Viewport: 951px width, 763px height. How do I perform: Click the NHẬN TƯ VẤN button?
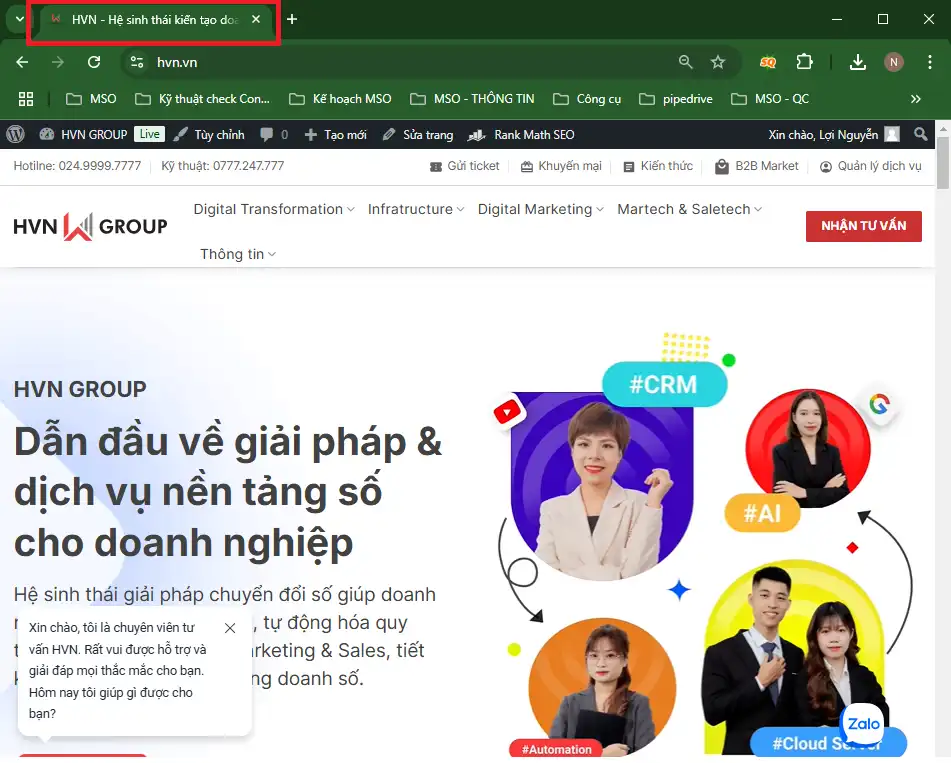click(x=863, y=226)
